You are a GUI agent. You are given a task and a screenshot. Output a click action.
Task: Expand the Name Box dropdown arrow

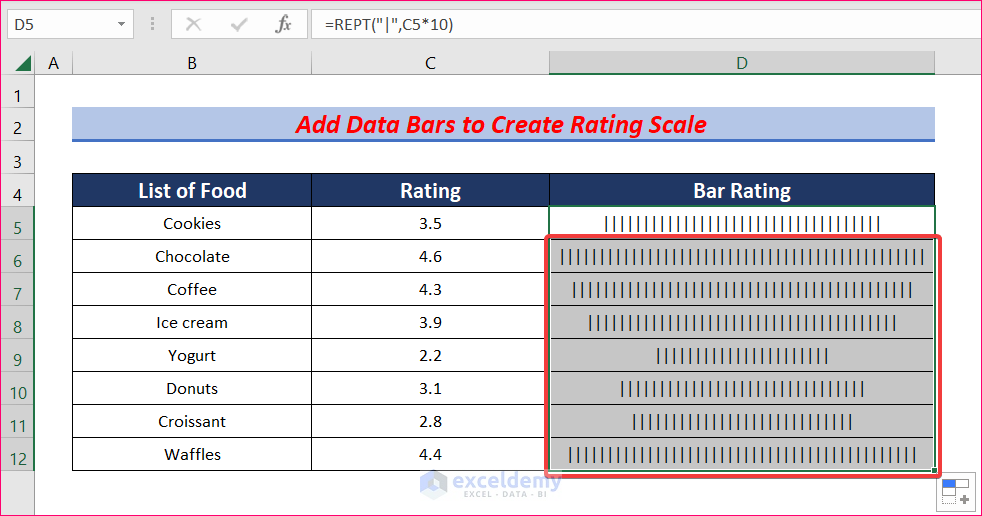(x=121, y=24)
